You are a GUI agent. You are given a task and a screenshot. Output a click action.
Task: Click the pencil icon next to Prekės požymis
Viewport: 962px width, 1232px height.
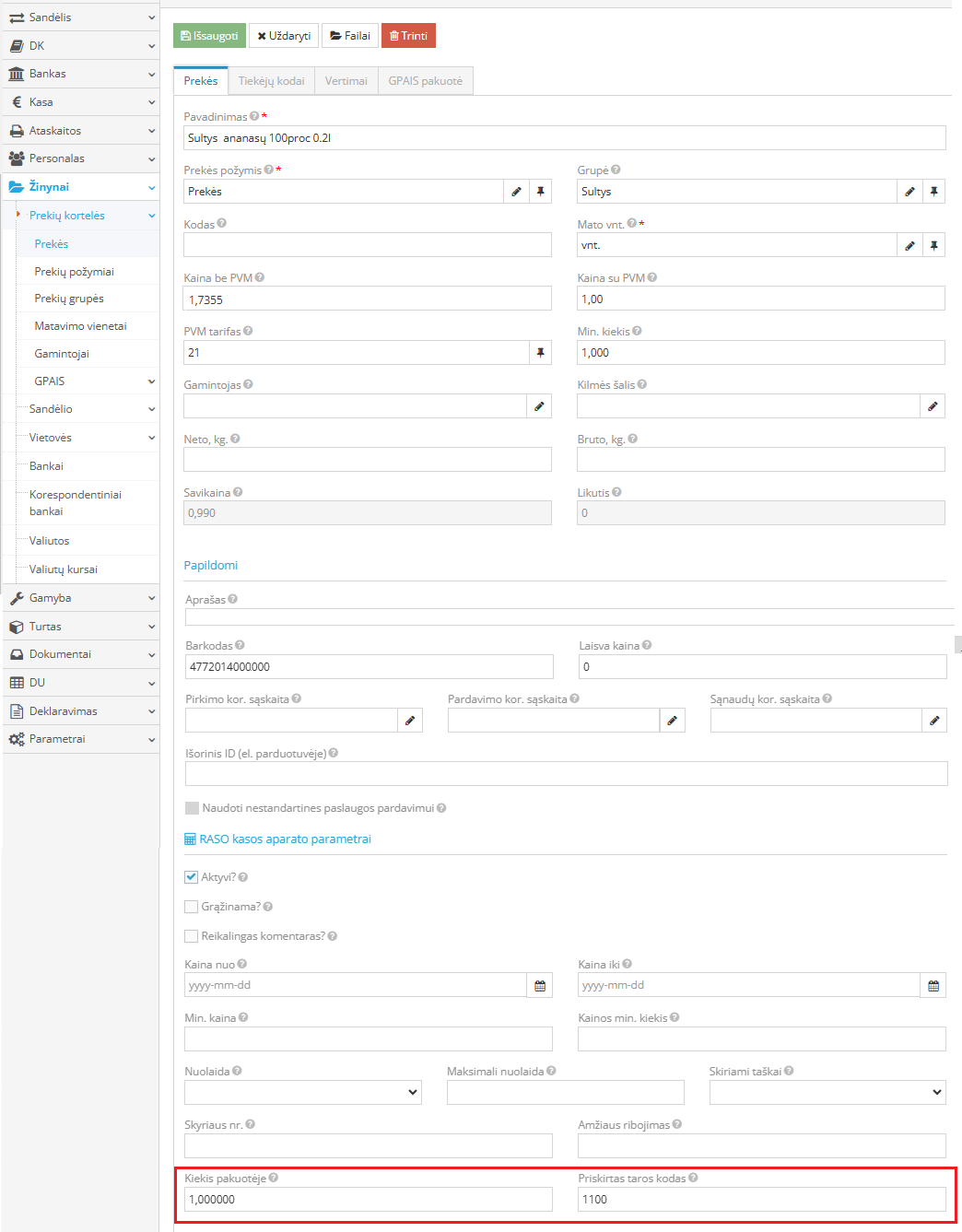pos(516,192)
